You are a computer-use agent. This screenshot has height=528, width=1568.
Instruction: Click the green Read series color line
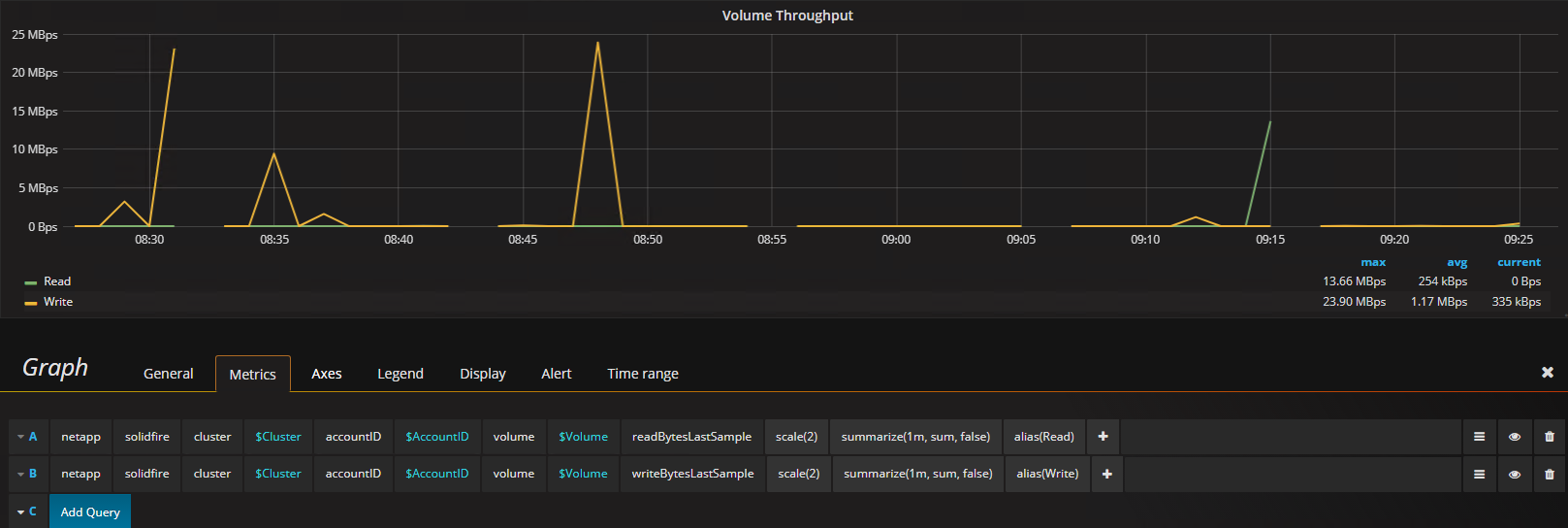click(31, 282)
